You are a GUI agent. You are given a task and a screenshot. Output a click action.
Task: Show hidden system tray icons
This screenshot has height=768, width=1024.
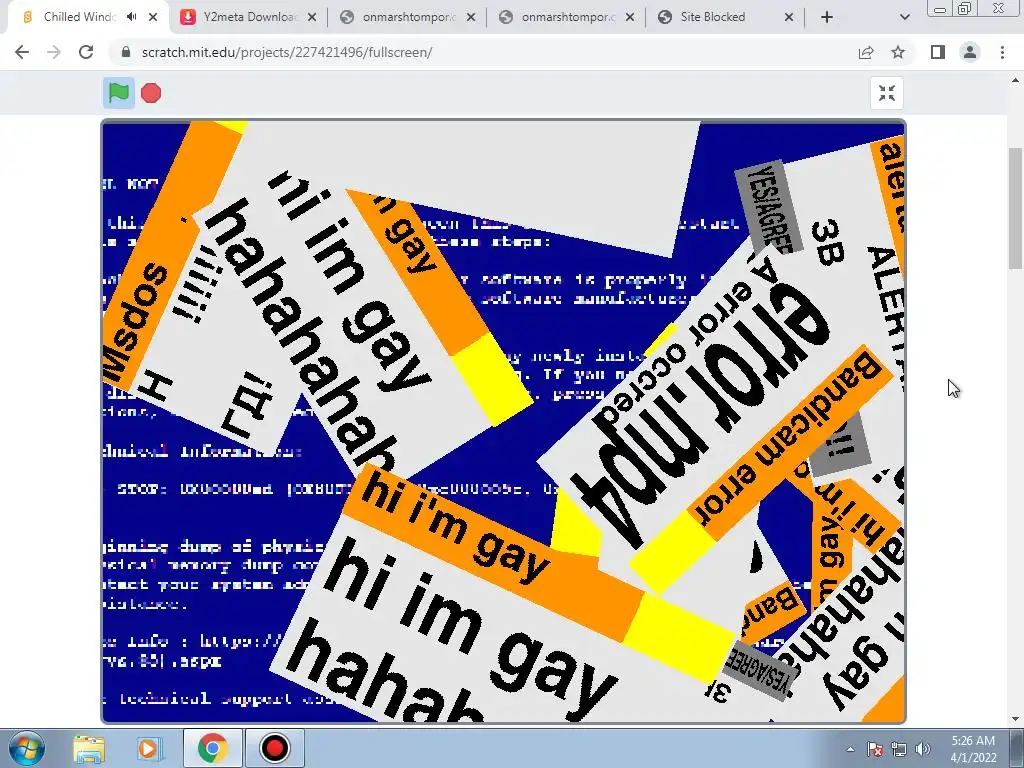click(x=850, y=749)
